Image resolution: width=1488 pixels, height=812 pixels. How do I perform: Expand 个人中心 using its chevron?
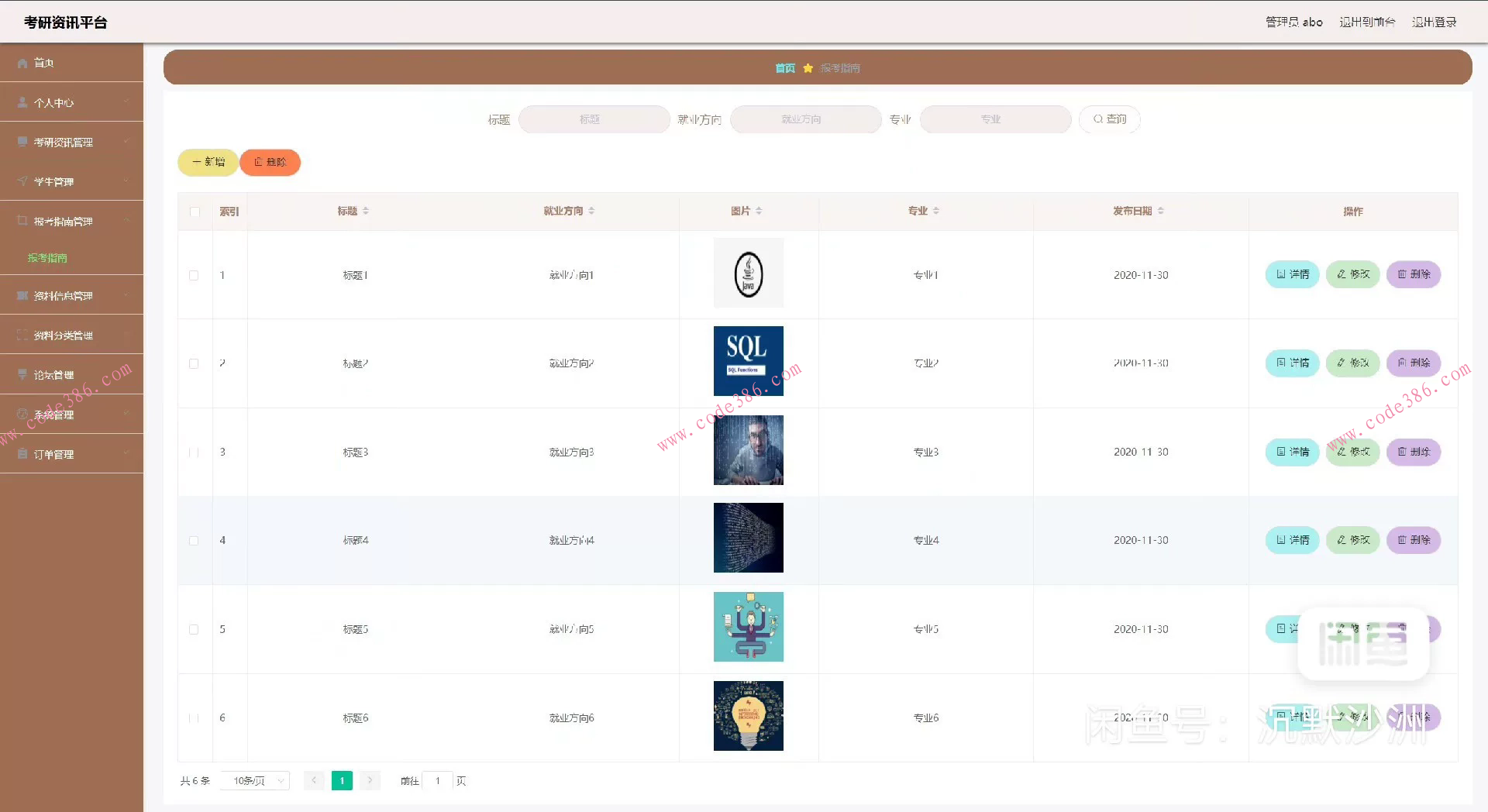[x=126, y=101]
